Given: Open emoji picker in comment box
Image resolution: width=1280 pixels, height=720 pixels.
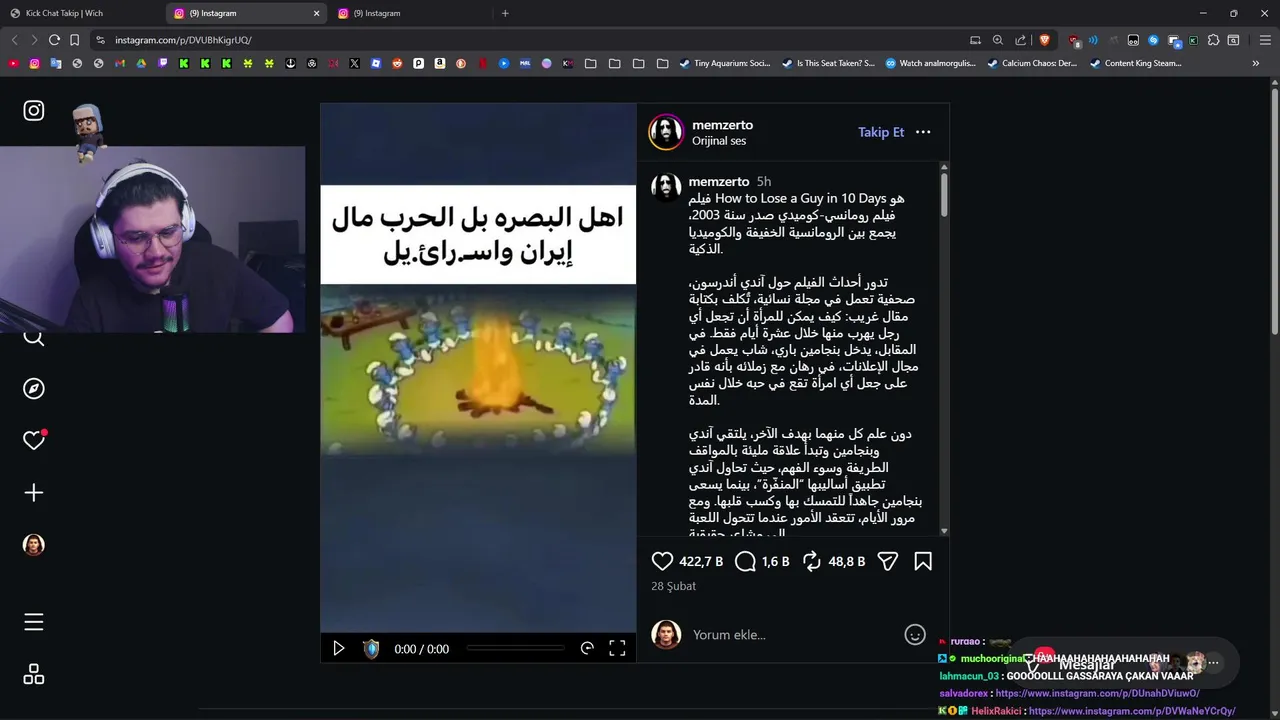Looking at the screenshot, I should pos(915,635).
